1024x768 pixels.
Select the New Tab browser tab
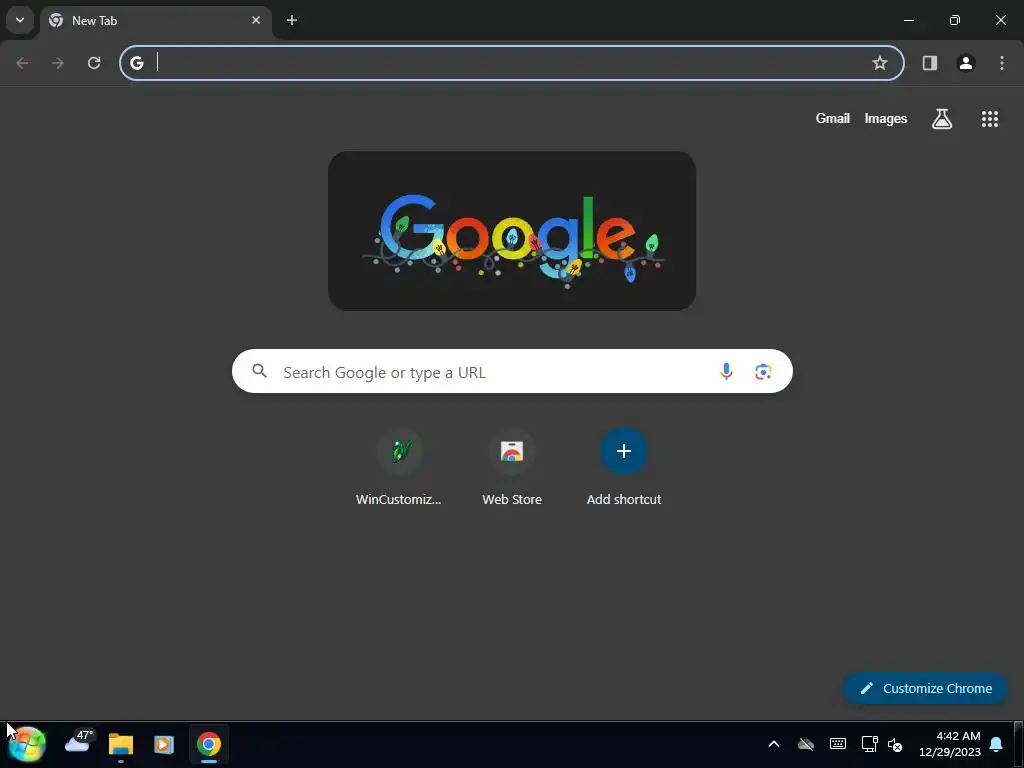156,21
